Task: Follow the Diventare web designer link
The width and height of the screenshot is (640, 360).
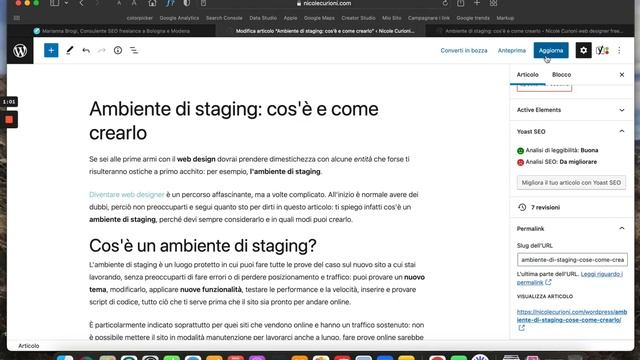Action: point(127,195)
